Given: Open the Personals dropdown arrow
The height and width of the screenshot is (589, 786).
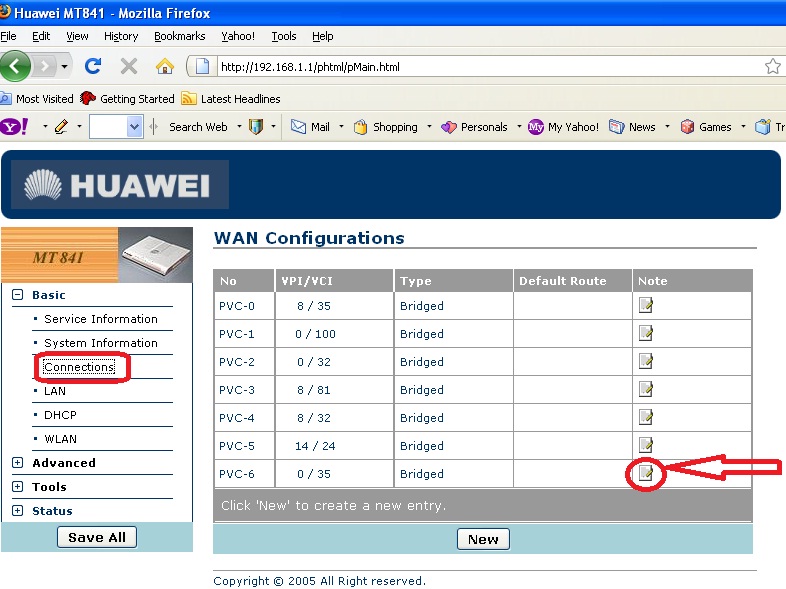Looking at the screenshot, I should point(519,127).
